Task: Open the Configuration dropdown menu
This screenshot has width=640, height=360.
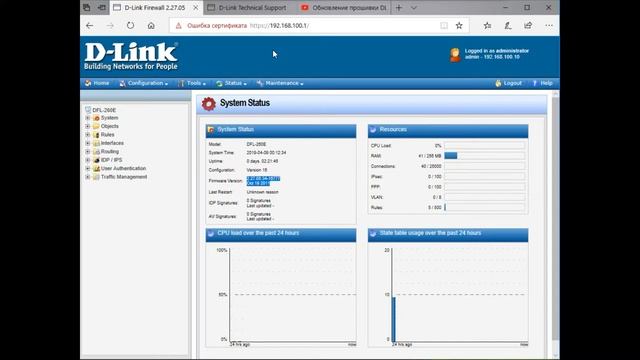Action: [144, 83]
